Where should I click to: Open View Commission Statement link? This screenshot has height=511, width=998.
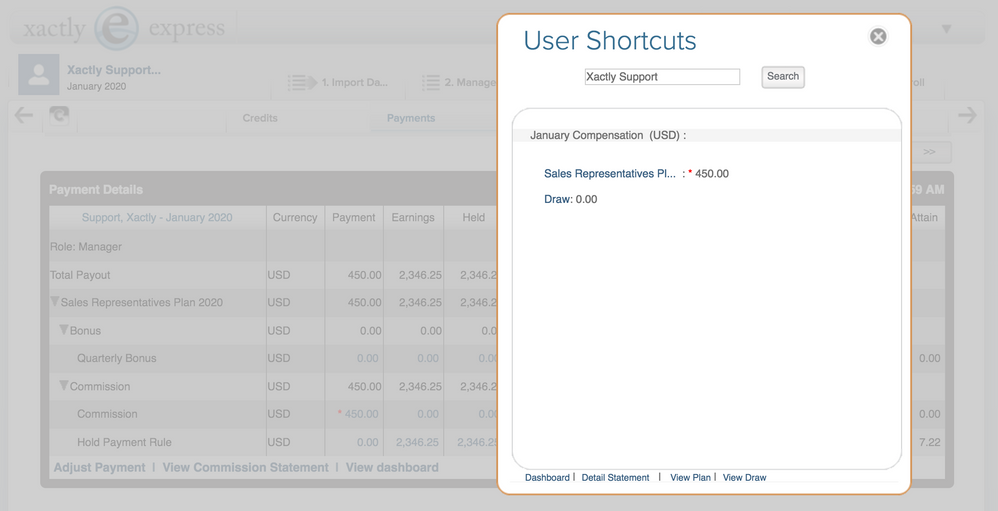(x=246, y=467)
